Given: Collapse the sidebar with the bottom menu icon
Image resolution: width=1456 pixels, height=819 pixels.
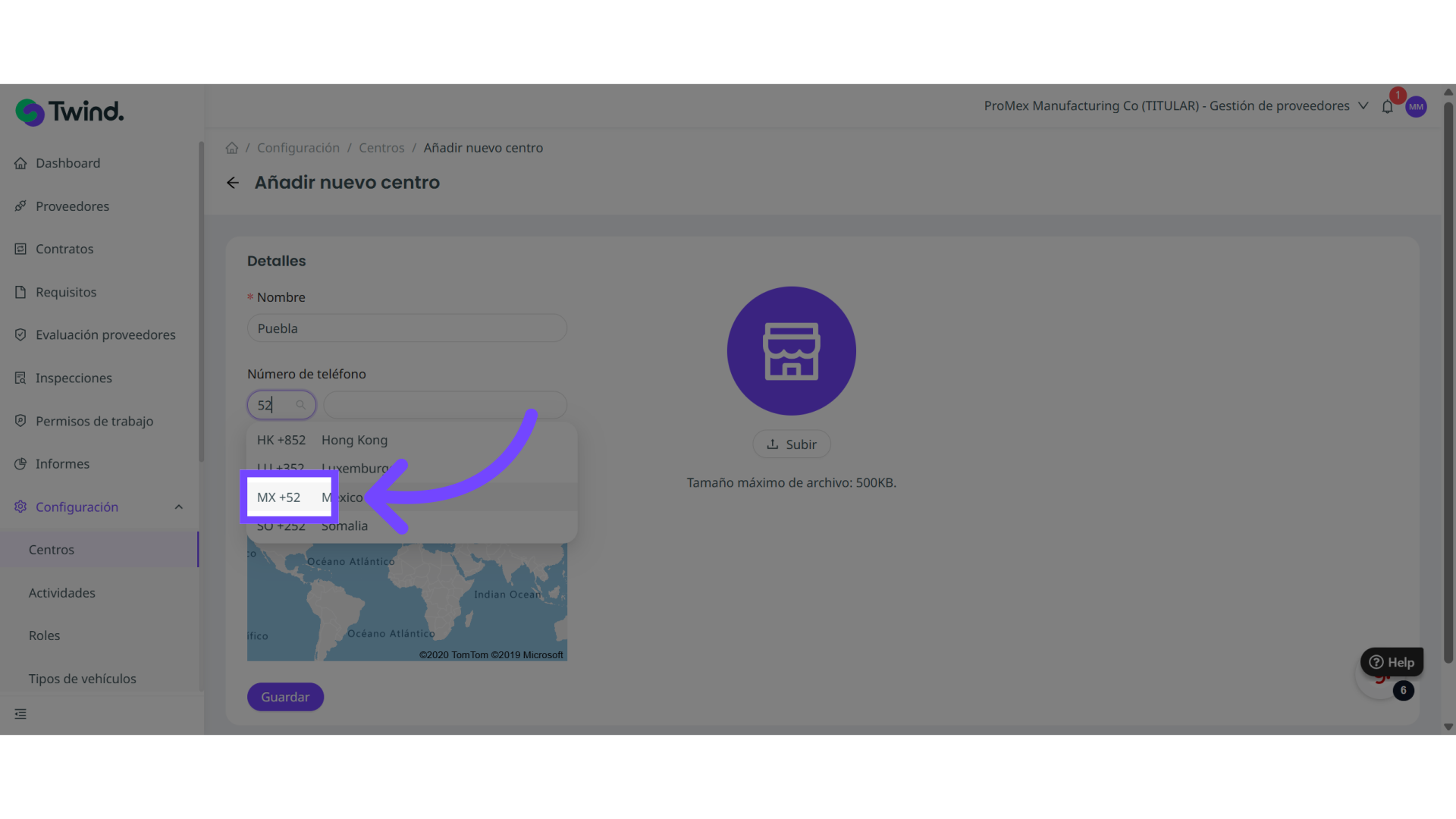Looking at the screenshot, I should click(20, 714).
